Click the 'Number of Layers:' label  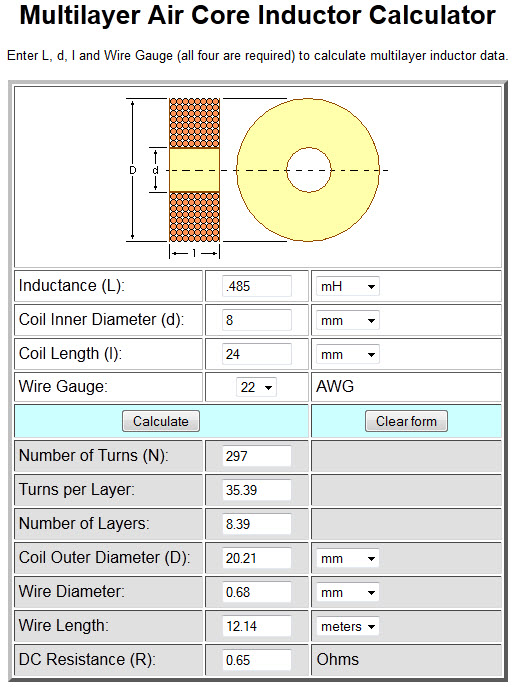(x=84, y=524)
